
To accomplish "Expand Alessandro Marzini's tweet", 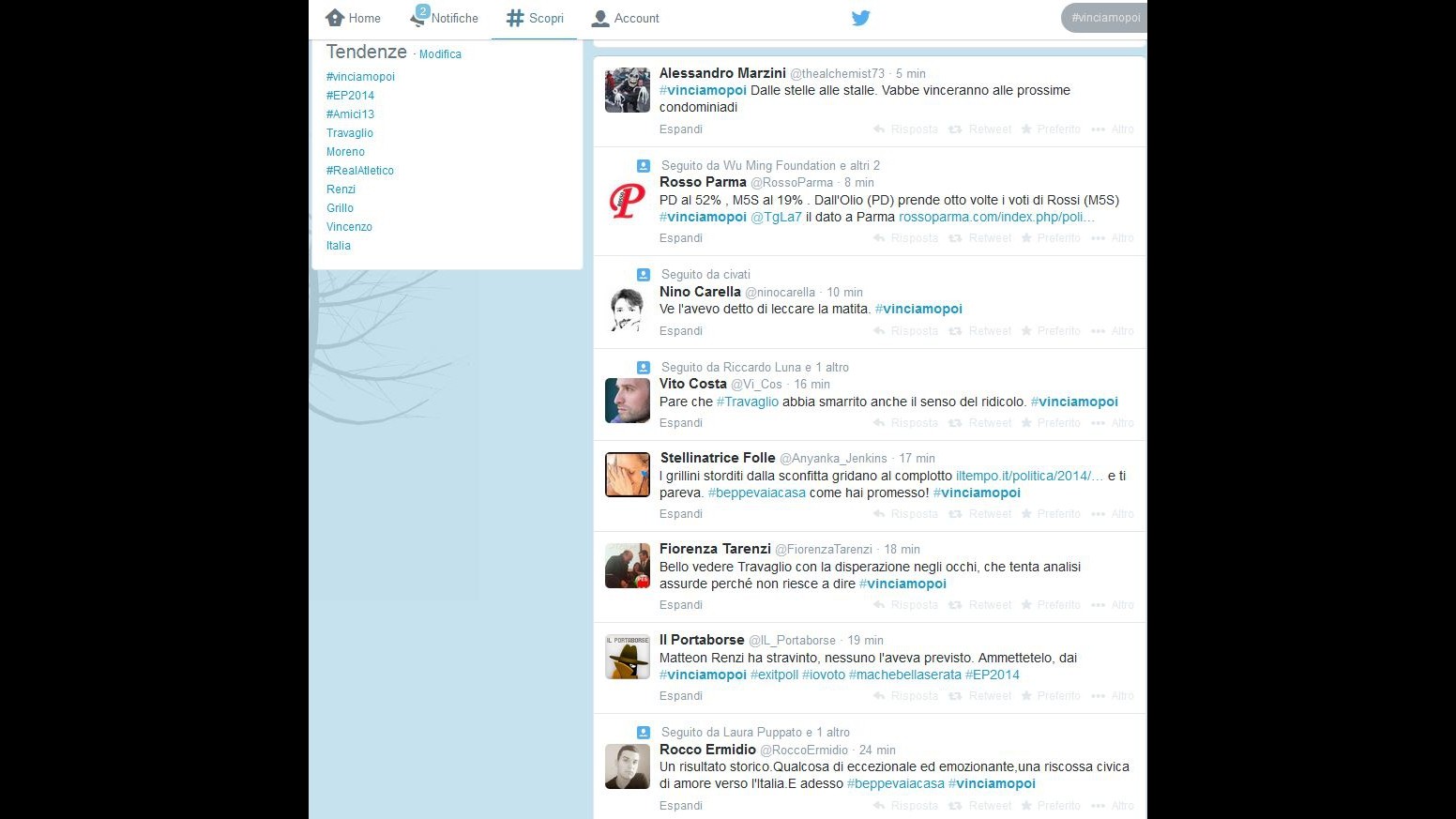I will pos(681,129).
